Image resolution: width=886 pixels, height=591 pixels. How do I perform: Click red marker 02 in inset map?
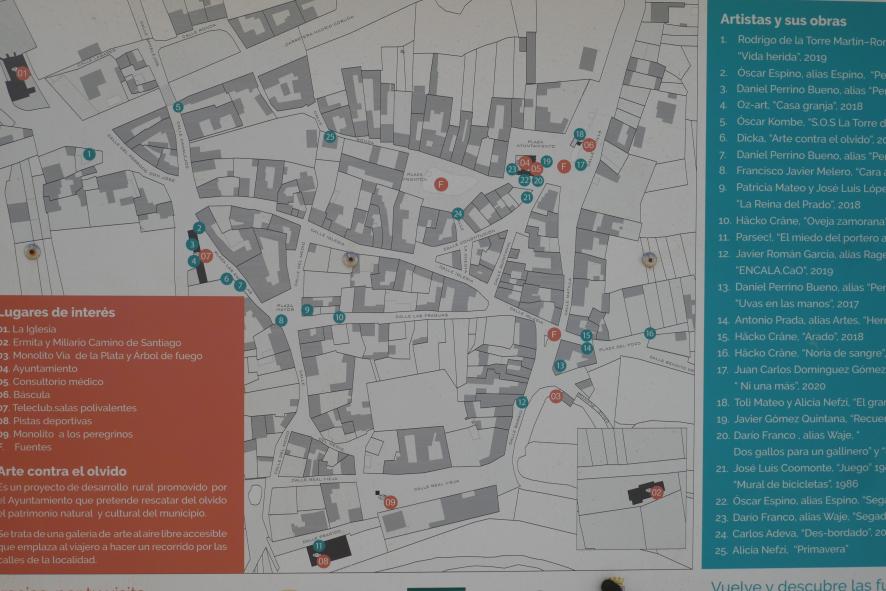tap(657, 491)
